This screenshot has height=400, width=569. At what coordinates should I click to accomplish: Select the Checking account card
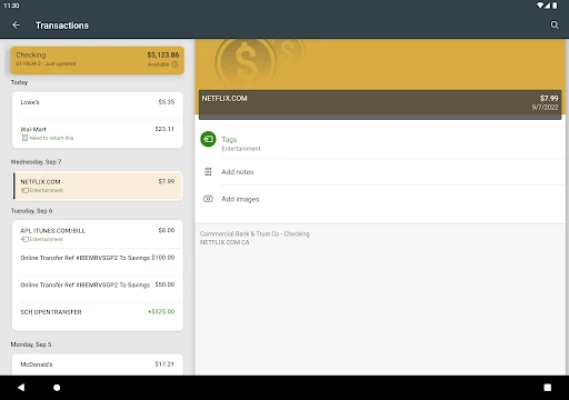click(97, 60)
